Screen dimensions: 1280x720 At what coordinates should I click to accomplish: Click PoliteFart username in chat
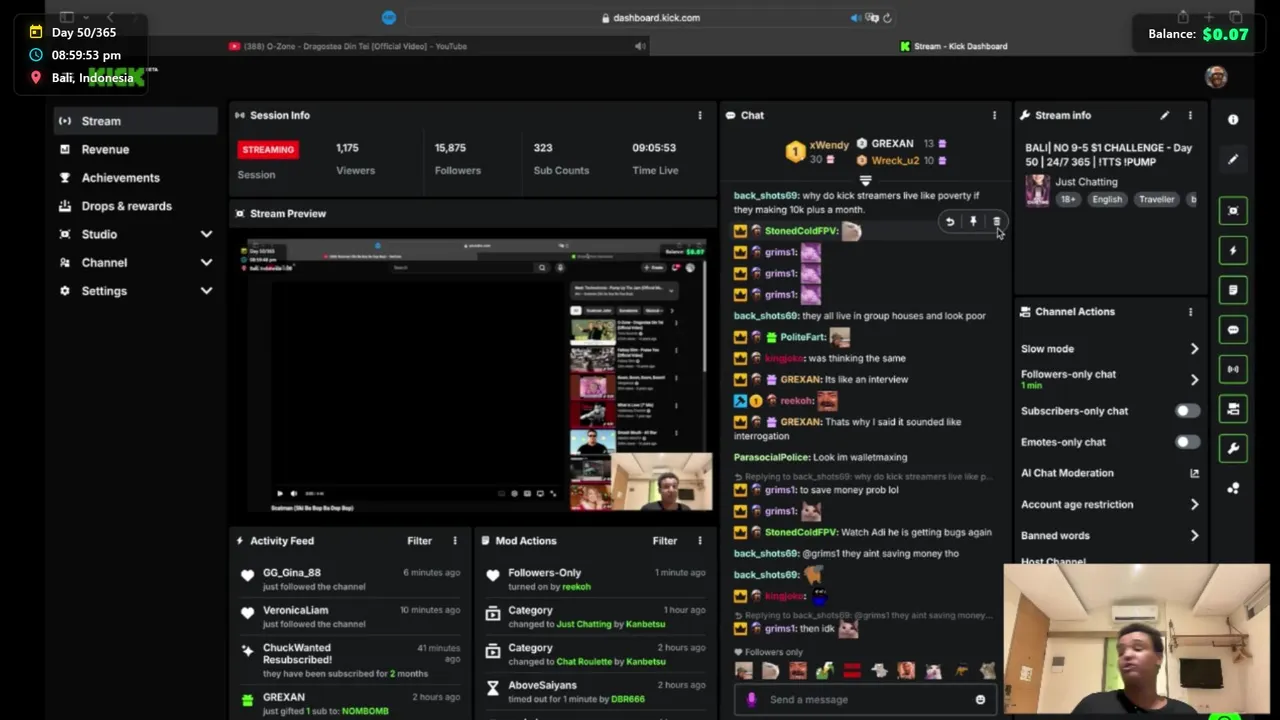(x=802, y=338)
